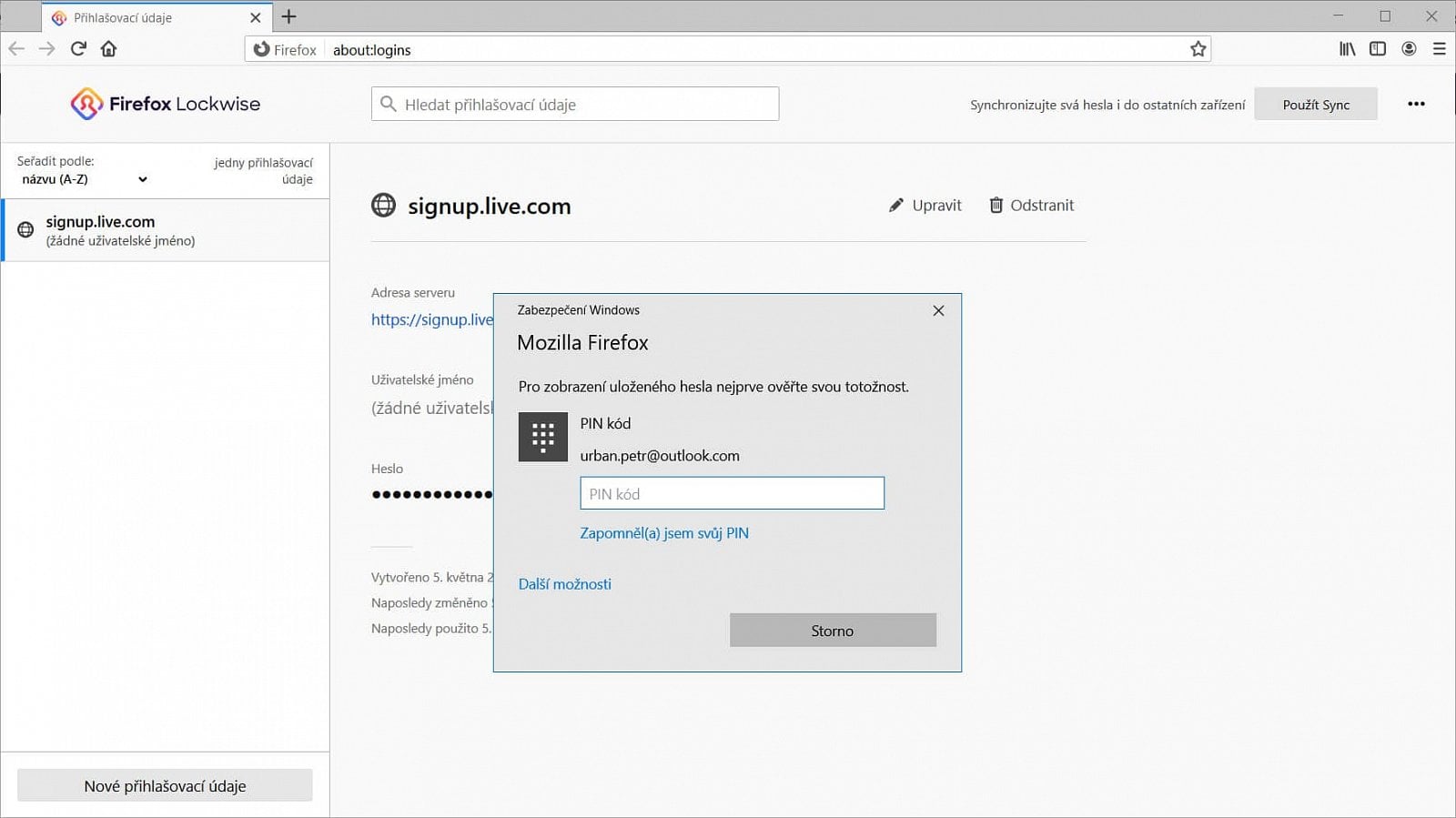Bookmark this page with the star icon
Image resolution: width=1456 pixels, height=818 pixels.
click(x=1198, y=49)
